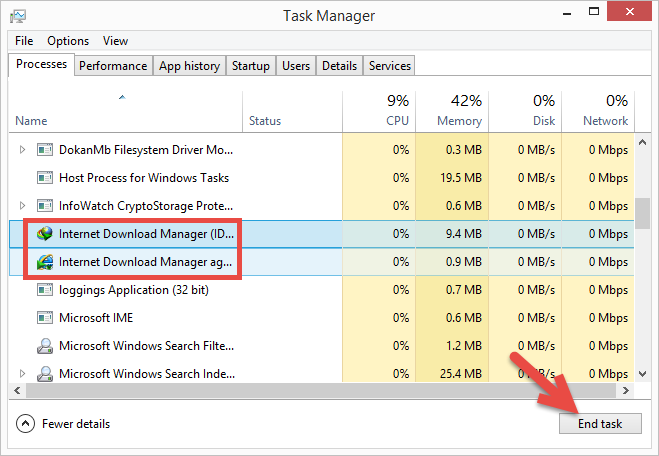Image resolution: width=659 pixels, height=456 pixels.
Task: Click the 0.9 MB memory value
Action: point(464,262)
